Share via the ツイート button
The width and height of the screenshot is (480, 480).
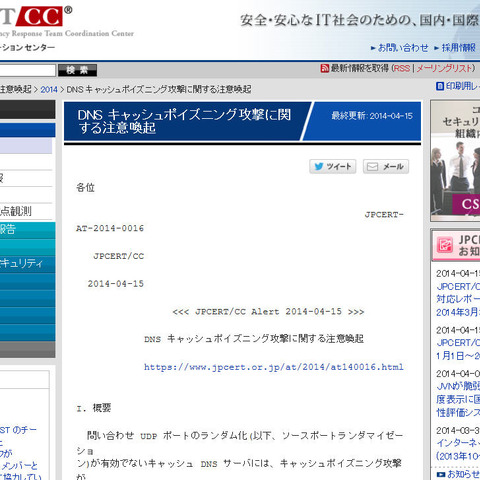click(333, 166)
